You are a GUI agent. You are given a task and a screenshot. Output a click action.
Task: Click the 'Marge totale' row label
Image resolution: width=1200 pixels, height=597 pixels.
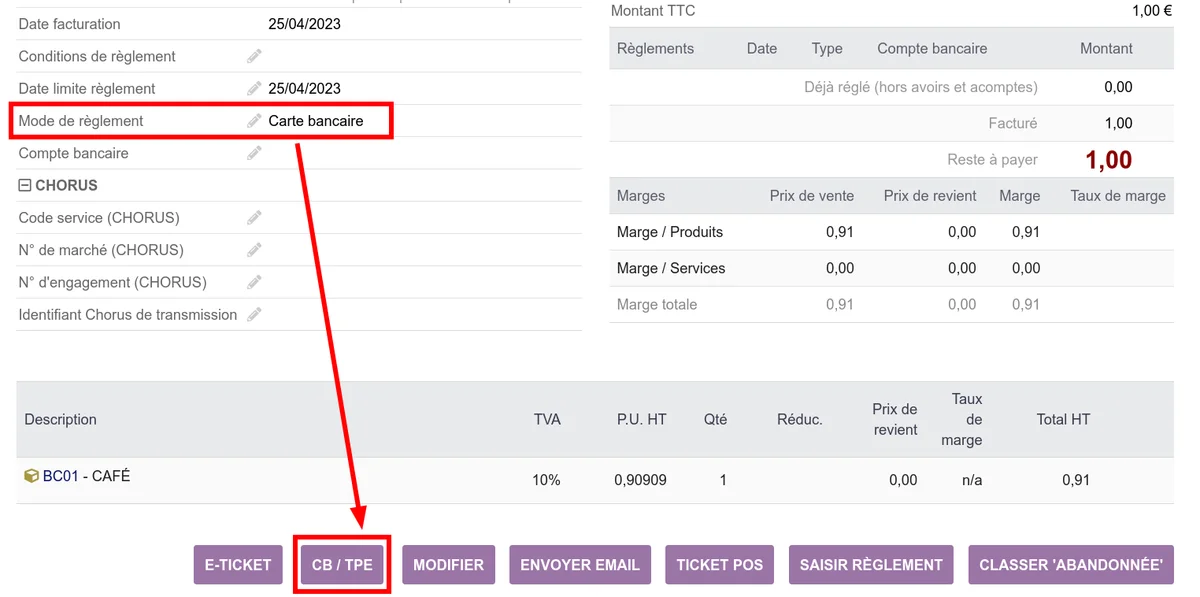pos(657,304)
